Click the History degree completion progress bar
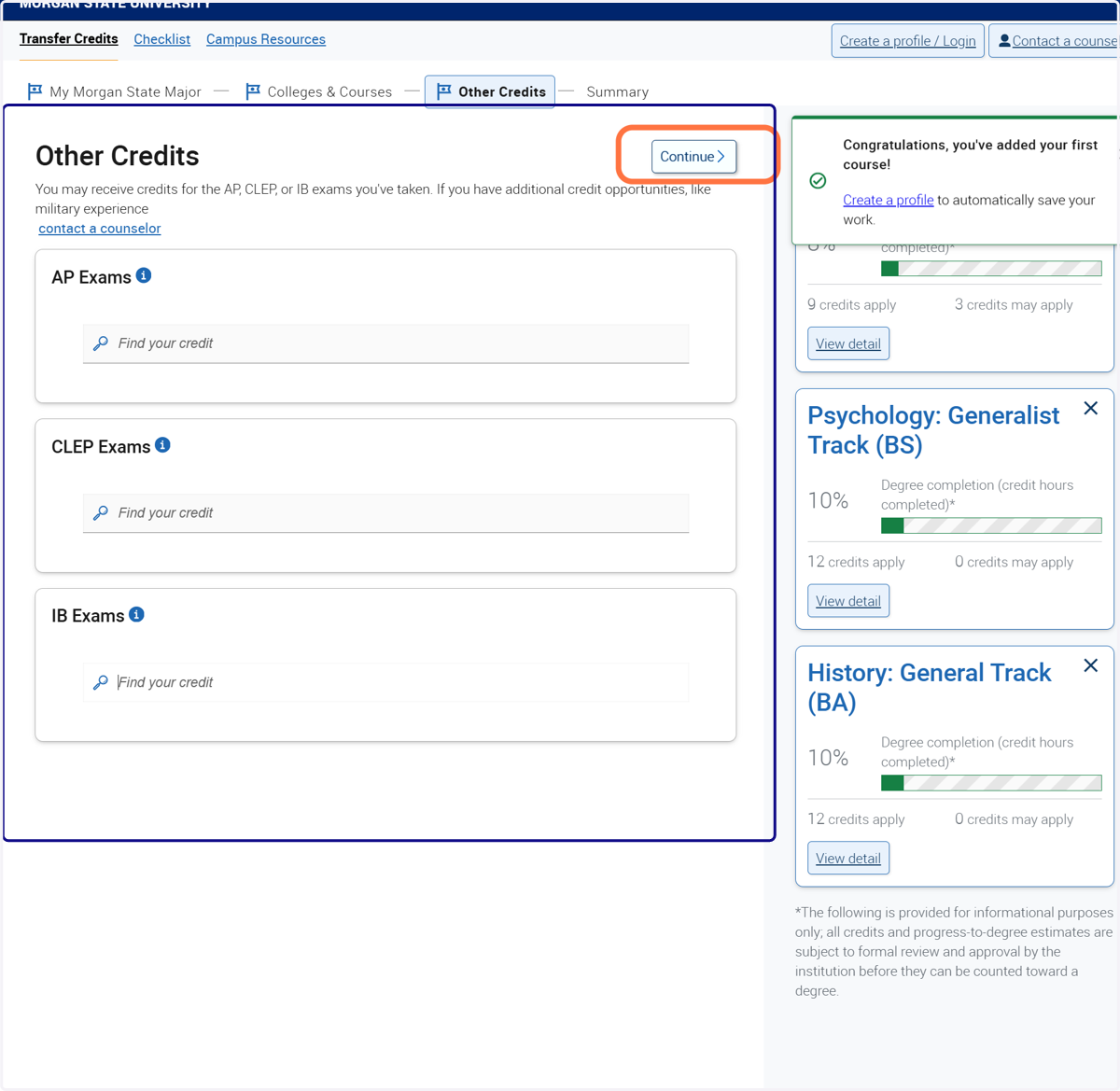 (991, 783)
